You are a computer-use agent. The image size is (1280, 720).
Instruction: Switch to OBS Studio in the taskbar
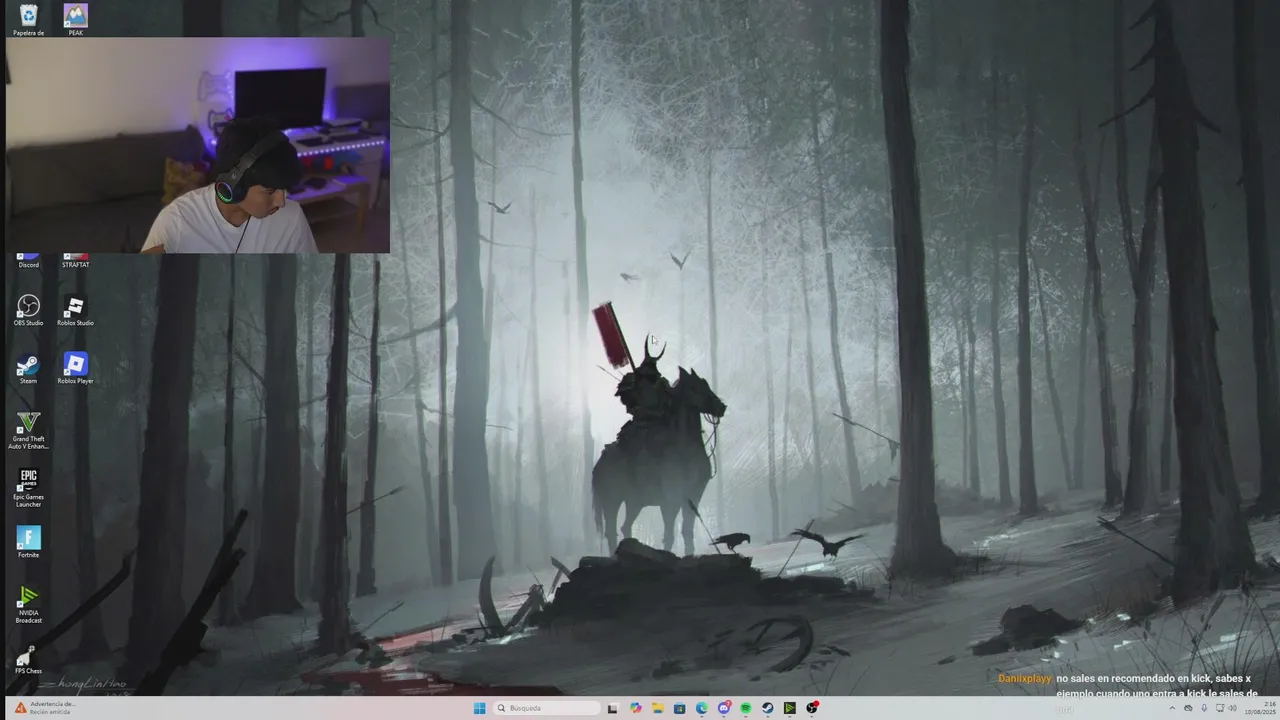tap(812, 708)
